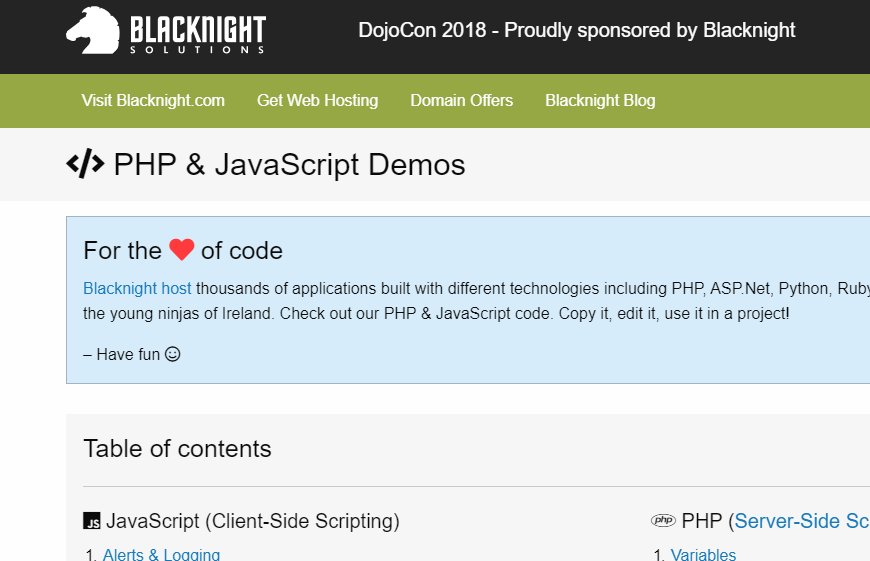Viewport: 870px width, 561px height.
Task: Open Blacknight Blog menu item
Action: tap(600, 100)
